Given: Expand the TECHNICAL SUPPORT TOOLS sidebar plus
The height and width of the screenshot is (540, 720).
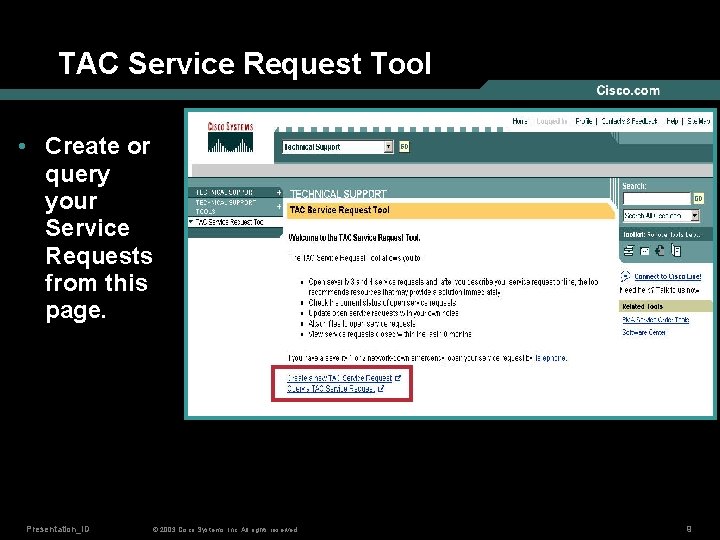Looking at the screenshot, I should (x=279, y=207).
